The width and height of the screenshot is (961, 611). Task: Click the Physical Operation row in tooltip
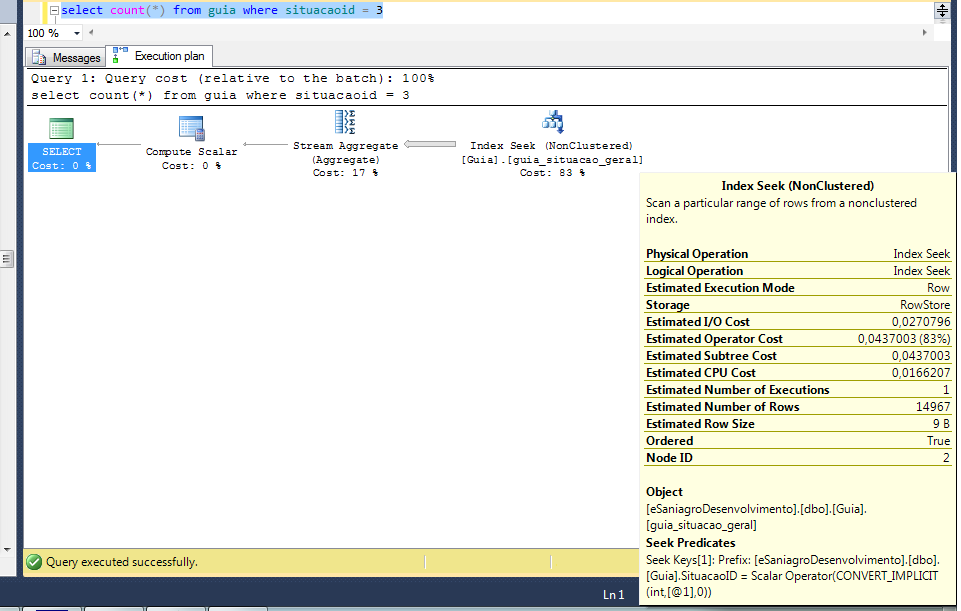click(798, 254)
